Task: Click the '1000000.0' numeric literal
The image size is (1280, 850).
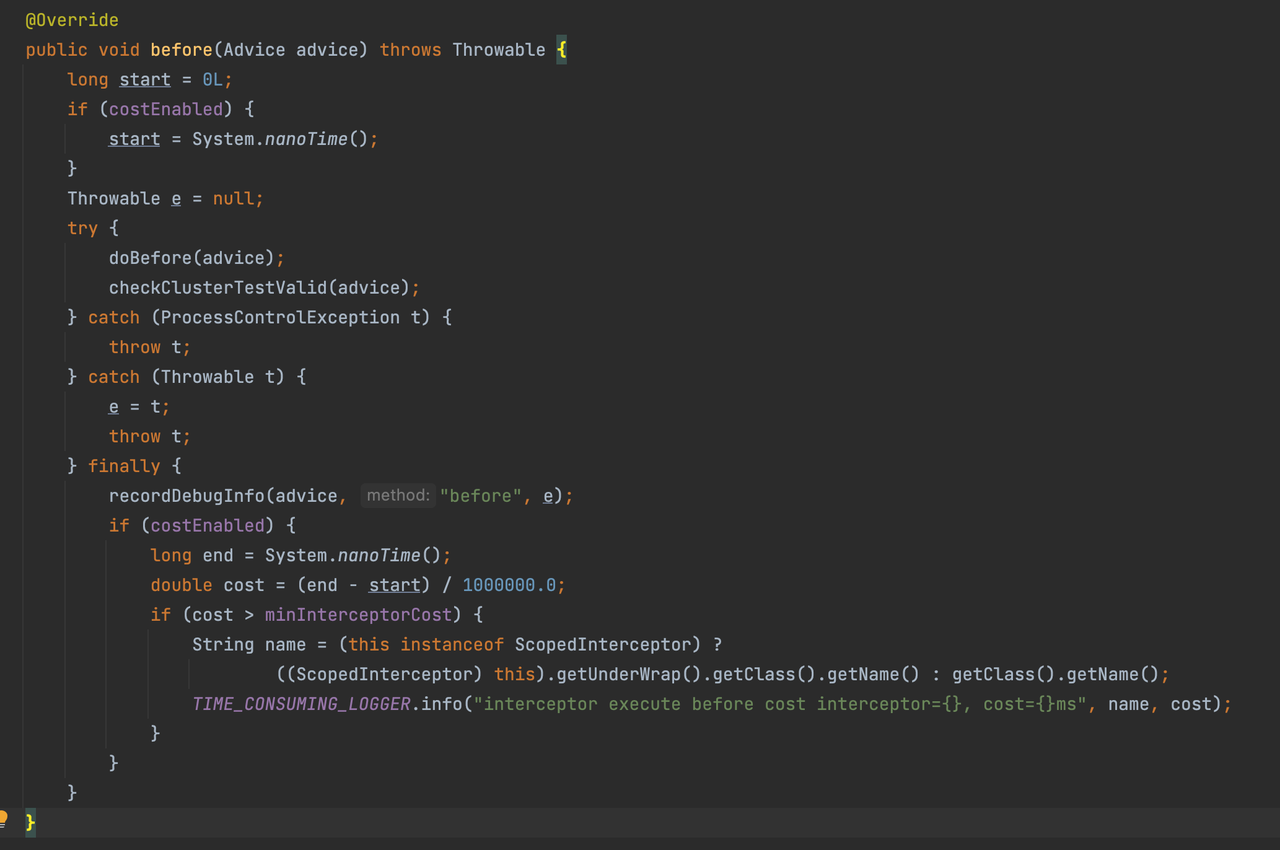Action: (509, 585)
